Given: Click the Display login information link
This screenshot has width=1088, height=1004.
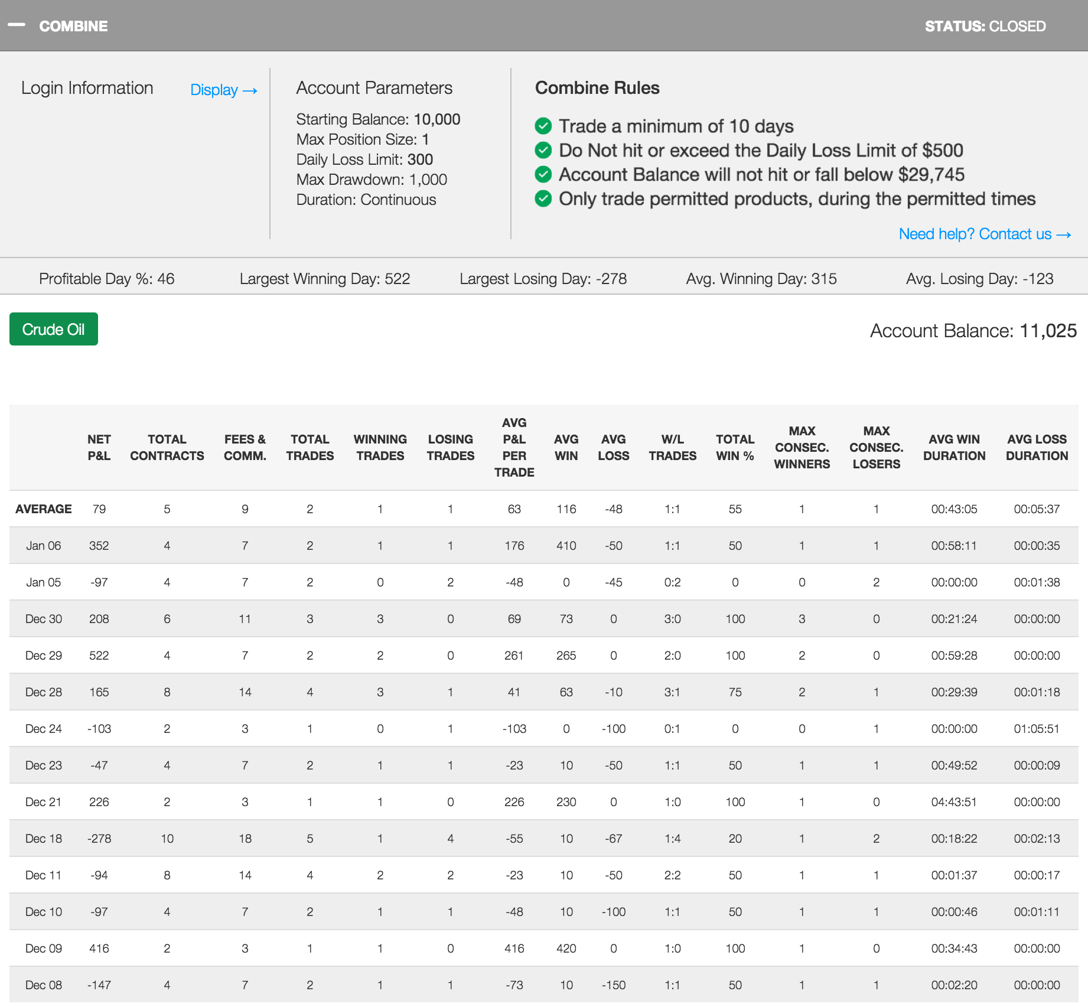Looking at the screenshot, I should [x=223, y=90].
